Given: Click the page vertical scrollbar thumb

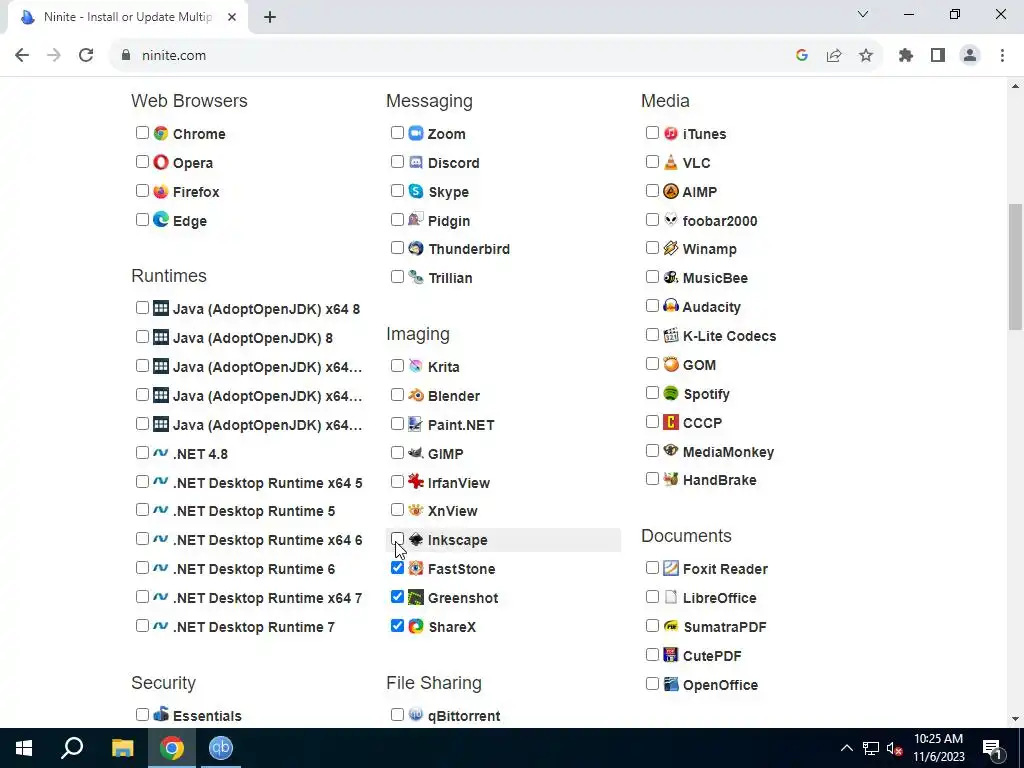Looking at the screenshot, I should click(1015, 266).
